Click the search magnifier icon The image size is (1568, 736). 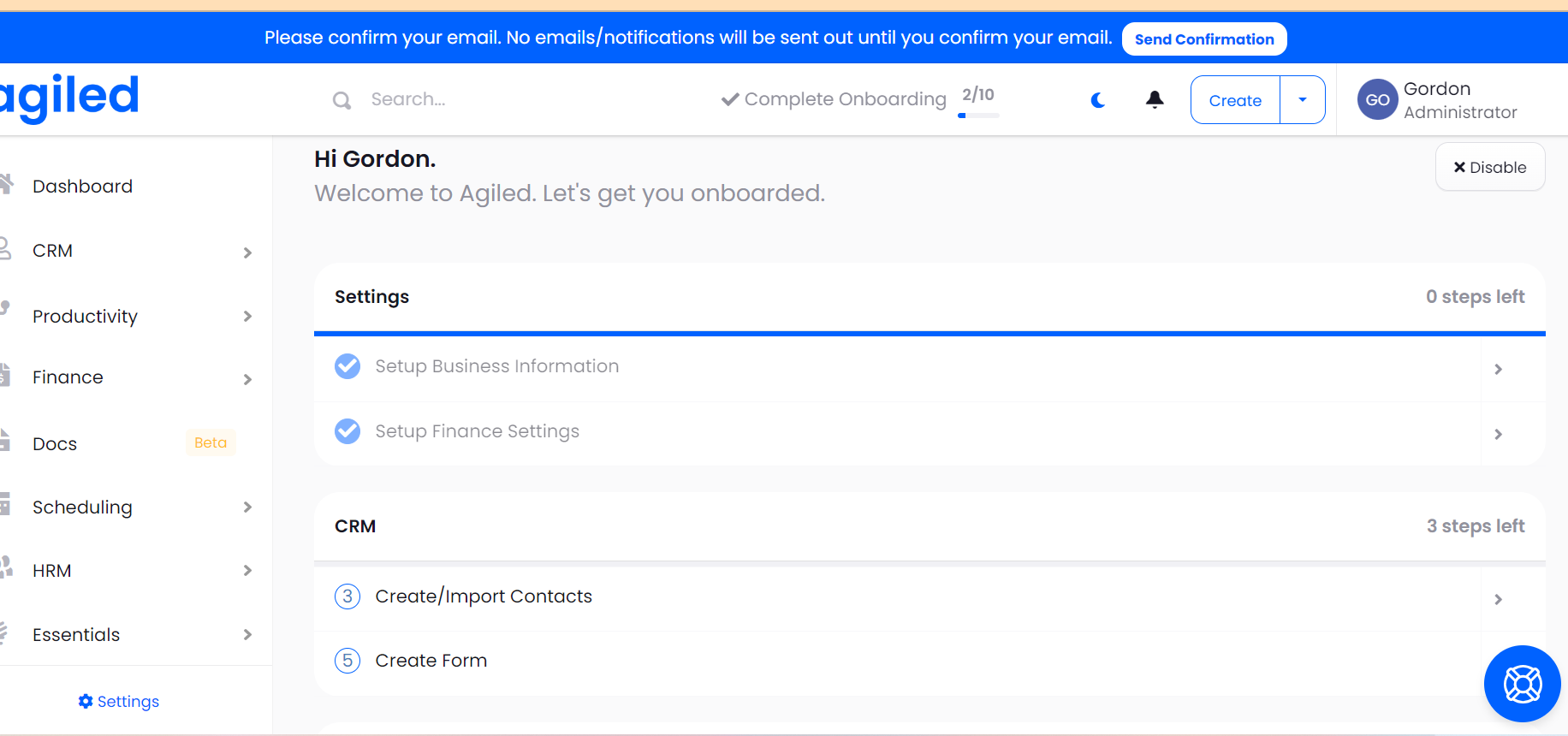coord(342,100)
